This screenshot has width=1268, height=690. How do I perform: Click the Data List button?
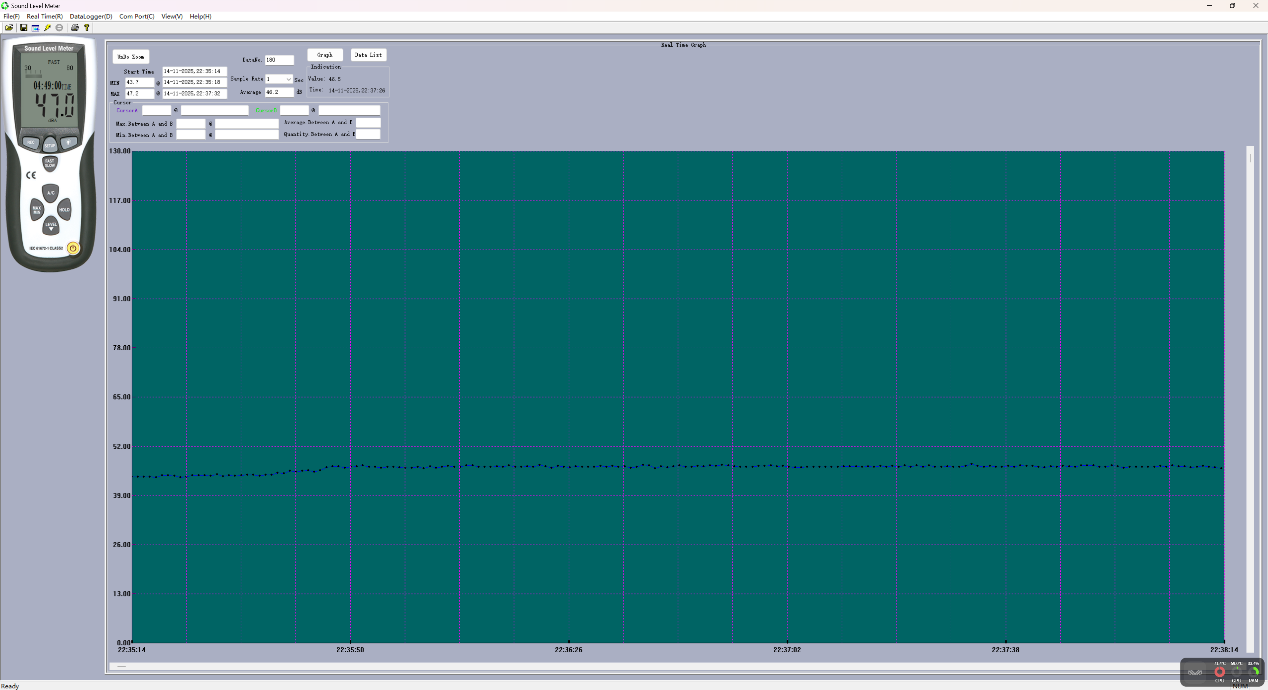point(368,55)
